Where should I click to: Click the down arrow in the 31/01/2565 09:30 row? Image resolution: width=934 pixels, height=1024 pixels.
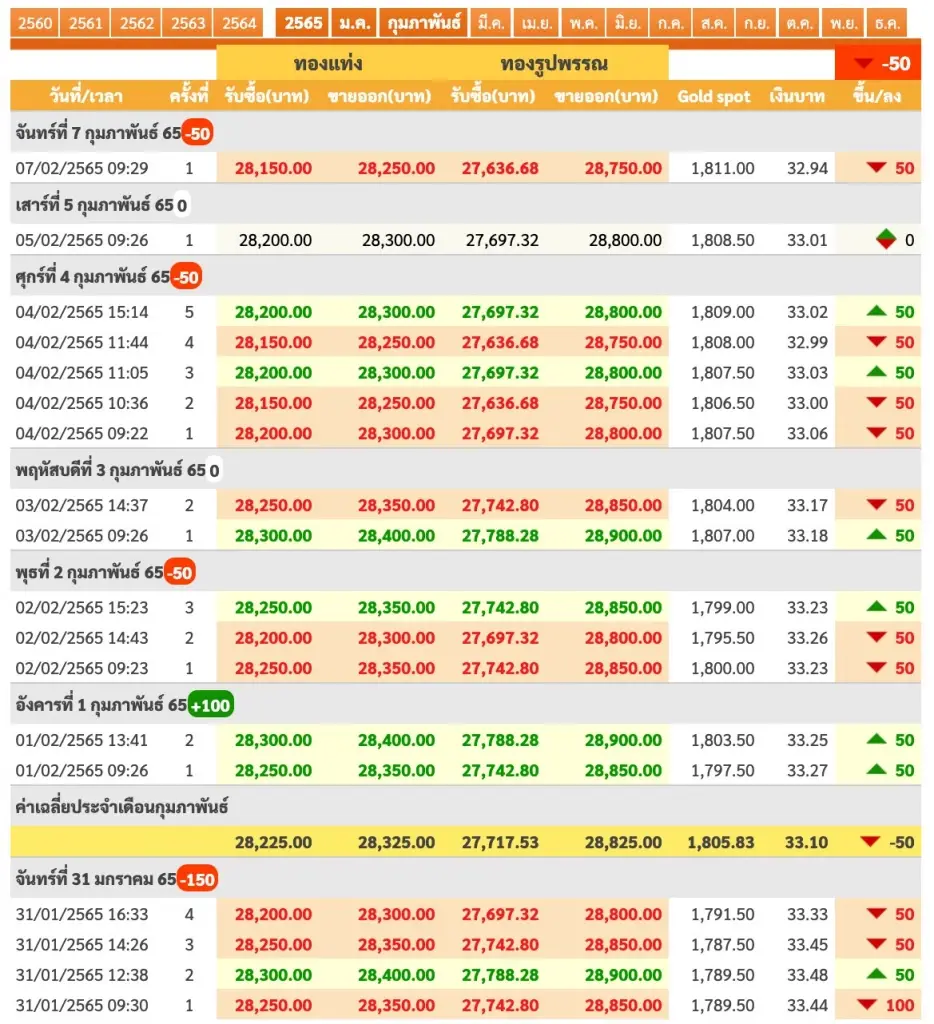[867, 1005]
